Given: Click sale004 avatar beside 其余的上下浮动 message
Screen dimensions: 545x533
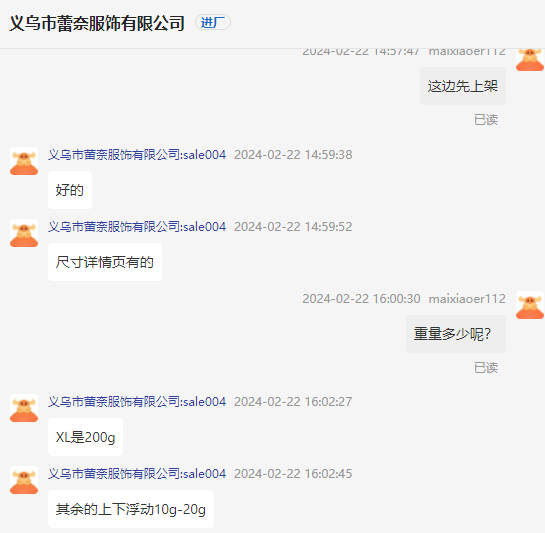Looking at the screenshot, I should coord(24,480).
